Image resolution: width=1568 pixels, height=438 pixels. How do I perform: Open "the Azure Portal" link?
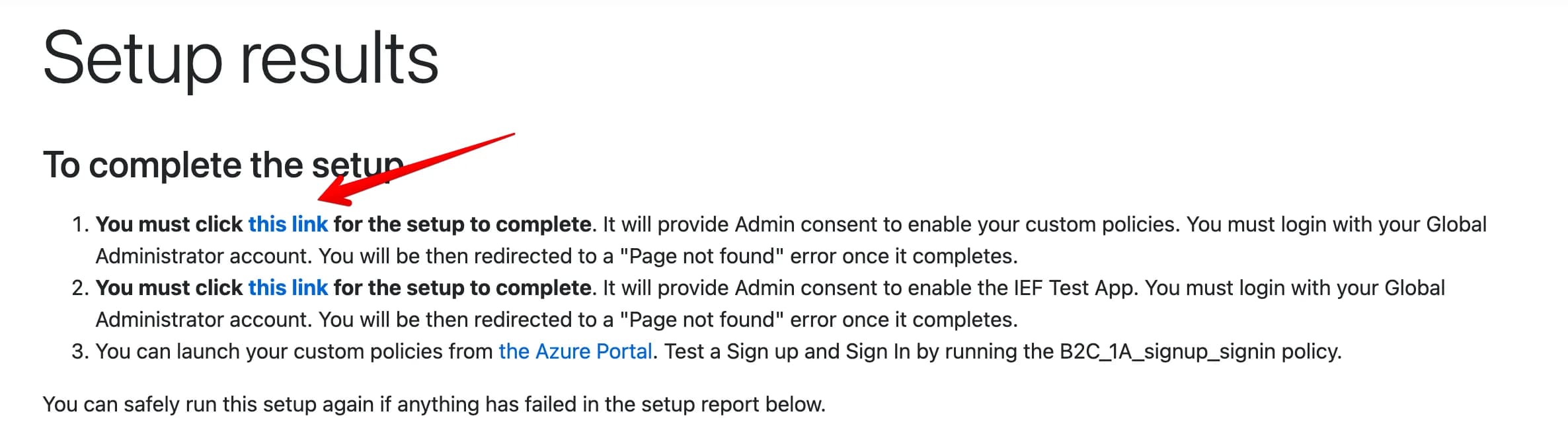point(575,351)
